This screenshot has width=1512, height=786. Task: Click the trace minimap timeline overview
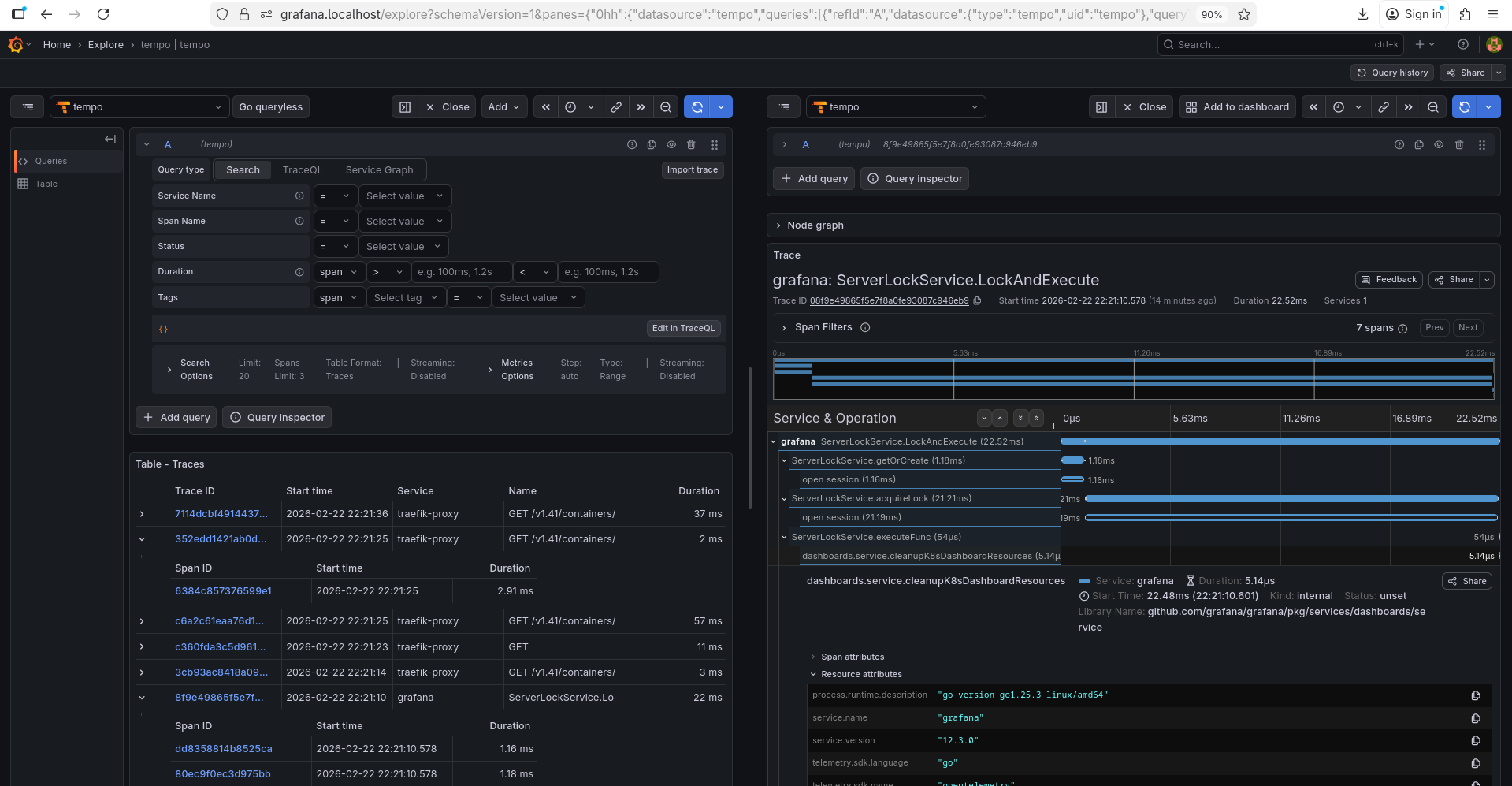[x=1133, y=378]
